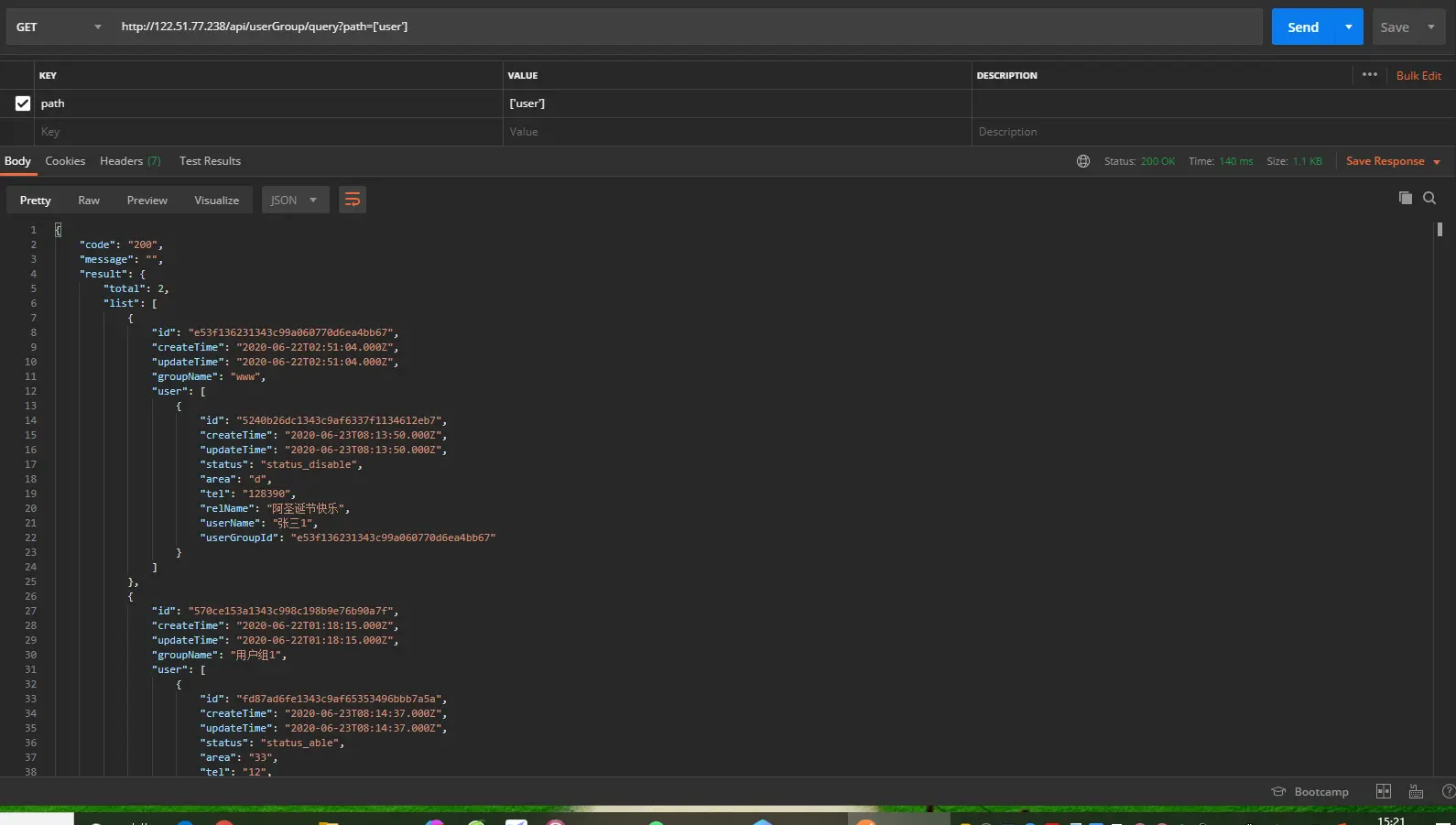Click the "area": "33" line
This screenshot has height=825, width=1456.
point(239,757)
